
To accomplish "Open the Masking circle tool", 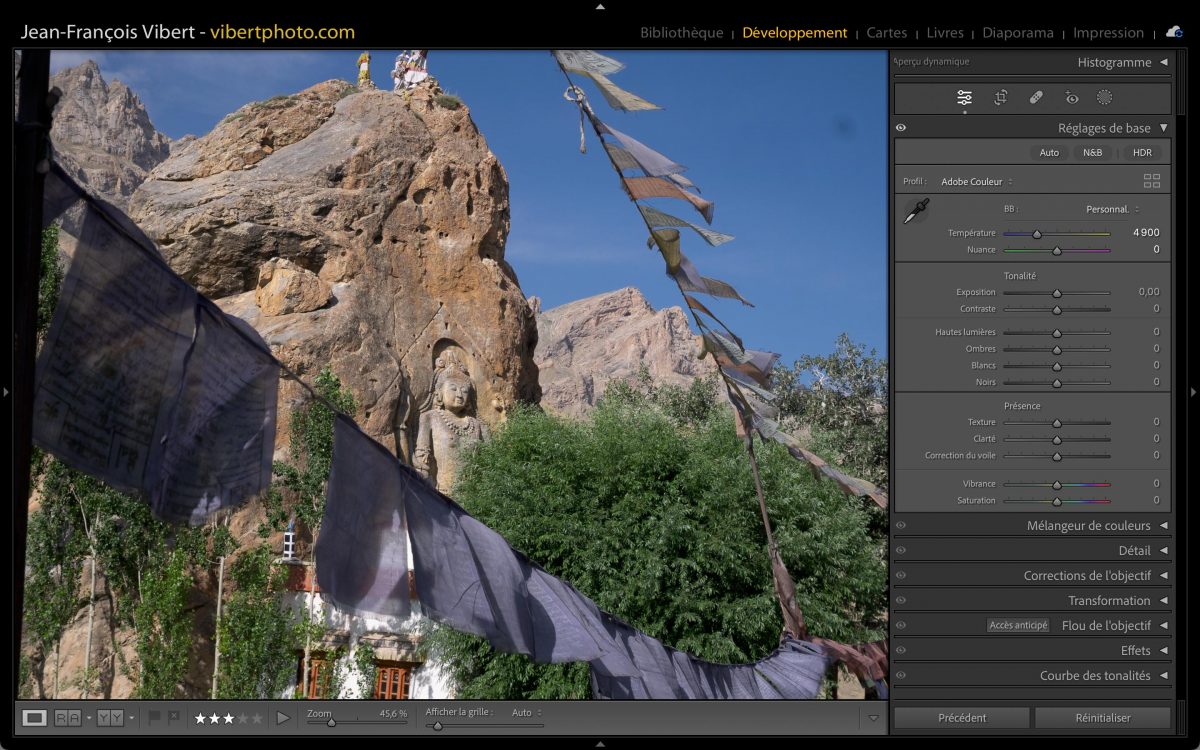I will [1105, 98].
